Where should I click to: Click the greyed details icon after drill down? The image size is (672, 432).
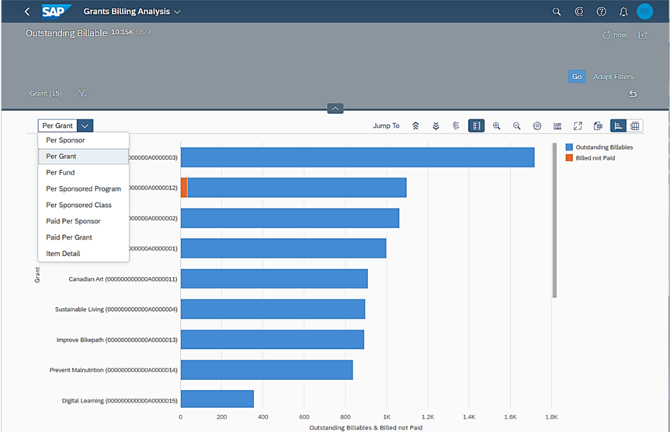tap(456, 126)
